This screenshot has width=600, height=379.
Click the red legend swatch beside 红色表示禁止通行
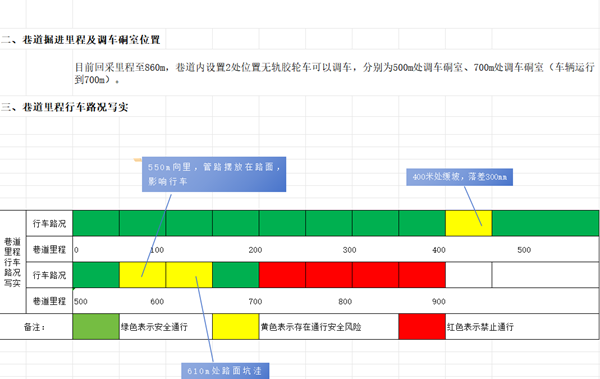[x=422, y=327]
